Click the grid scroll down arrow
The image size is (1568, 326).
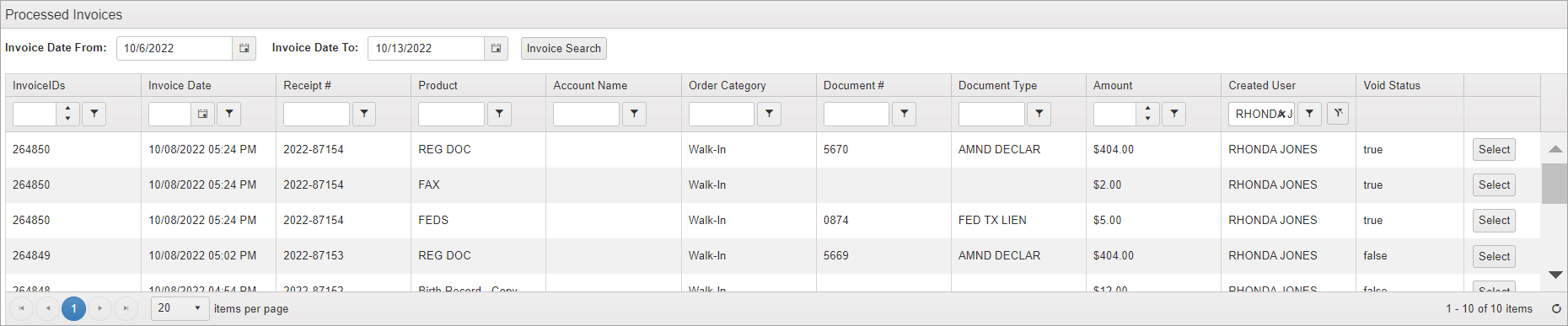point(1555,275)
